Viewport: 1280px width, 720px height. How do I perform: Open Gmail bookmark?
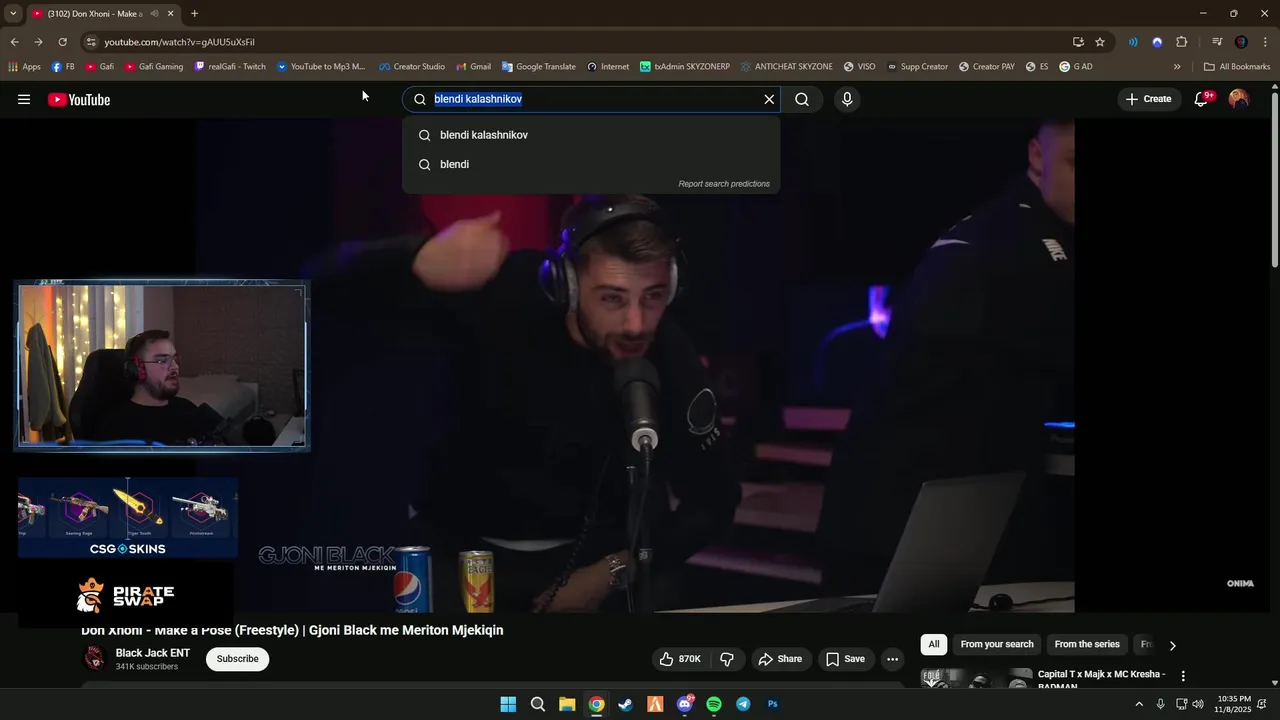(x=473, y=67)
